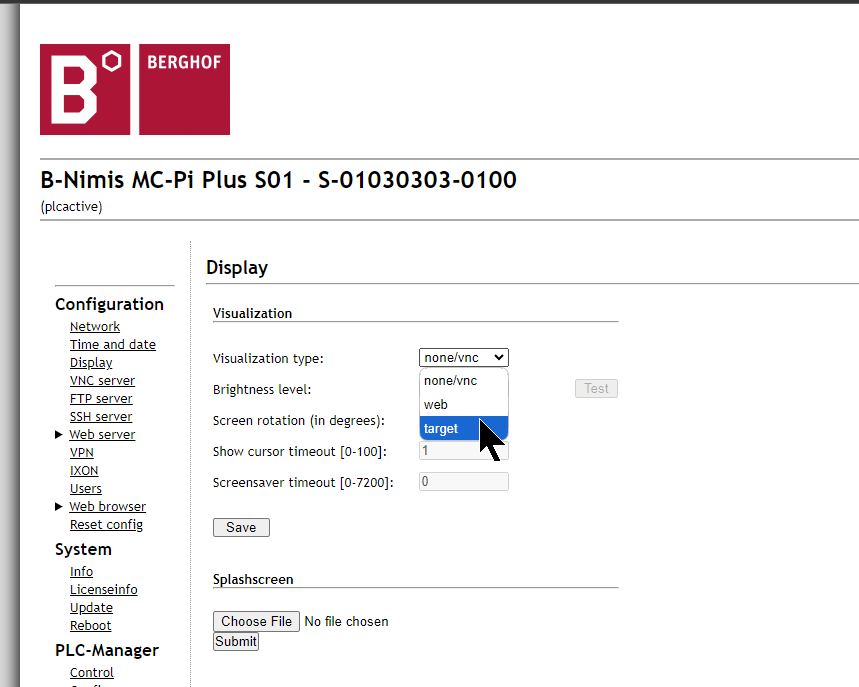Select the web option in list

pos(463,405)
